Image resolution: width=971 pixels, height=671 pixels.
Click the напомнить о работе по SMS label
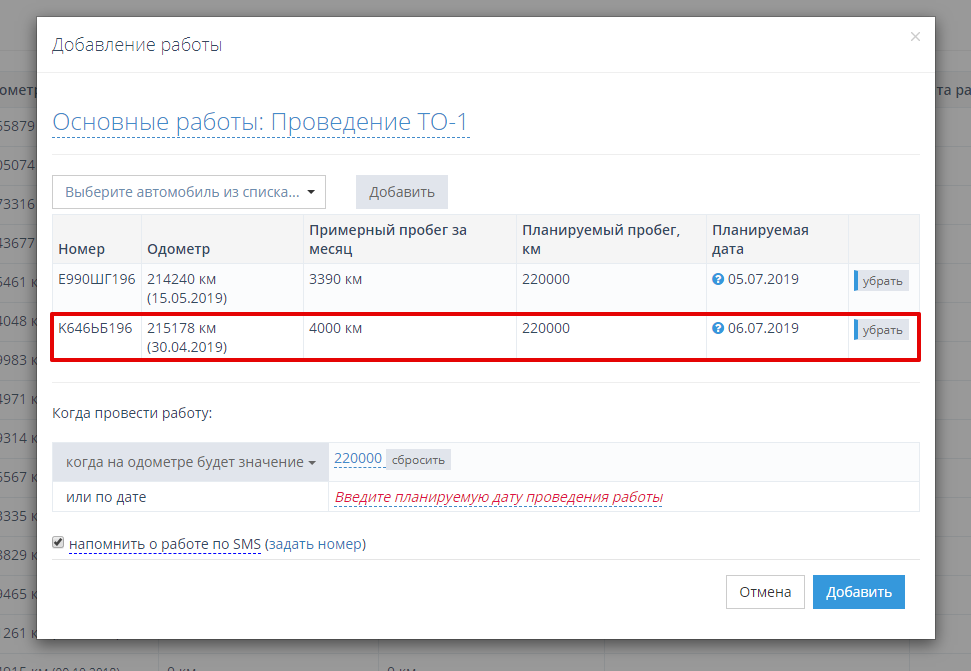point(165,544)
